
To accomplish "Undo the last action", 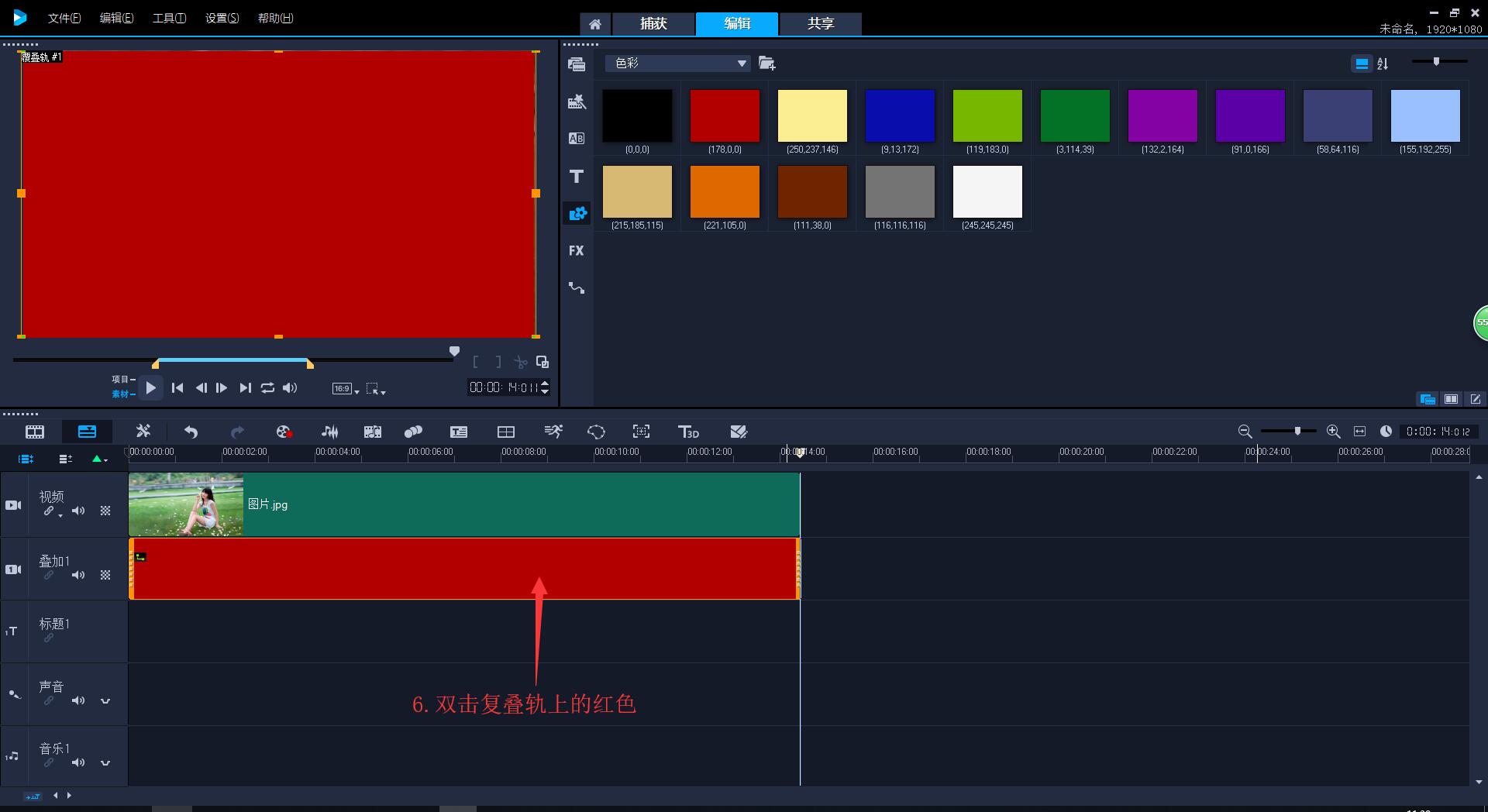I will click(191, 432).
